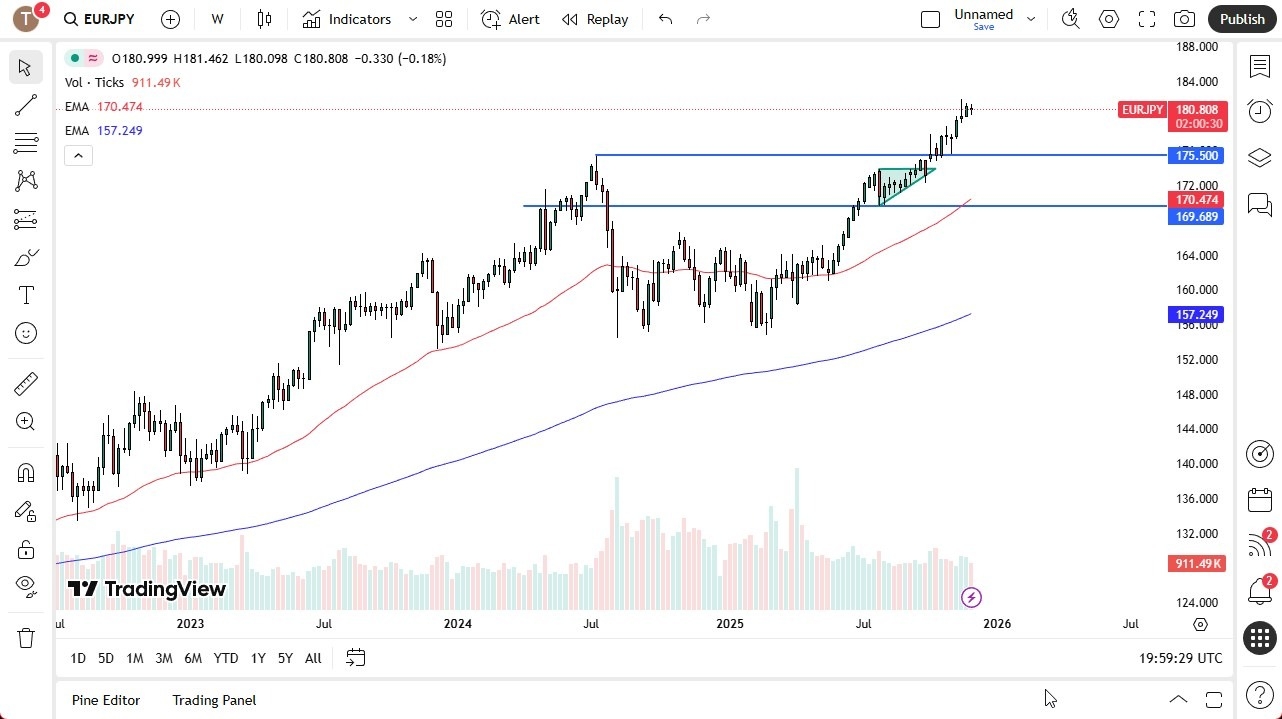Click the Publish button
This screenshot has height=719, width=1282.
tap(1242, 19)
